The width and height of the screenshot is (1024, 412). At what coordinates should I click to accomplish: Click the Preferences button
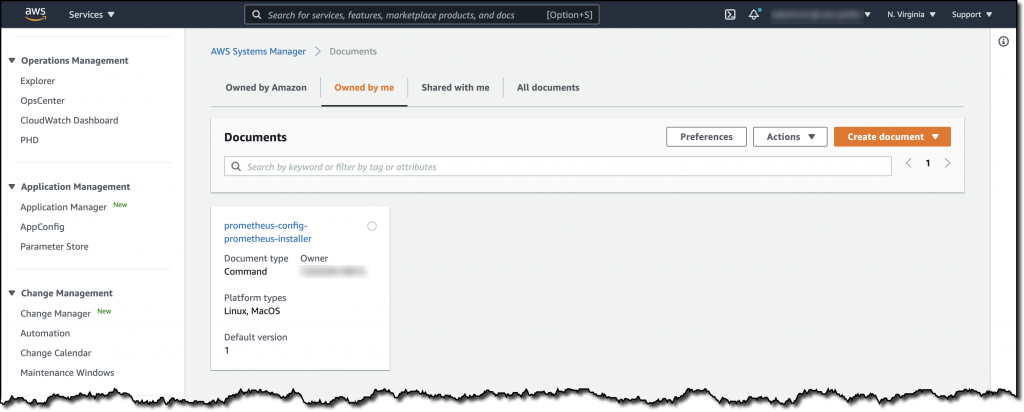(x=707, y=137)
